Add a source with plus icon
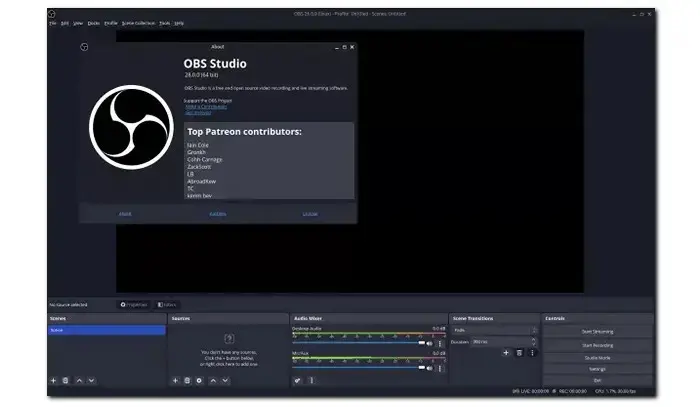700x407 pixels. (175, 380)
